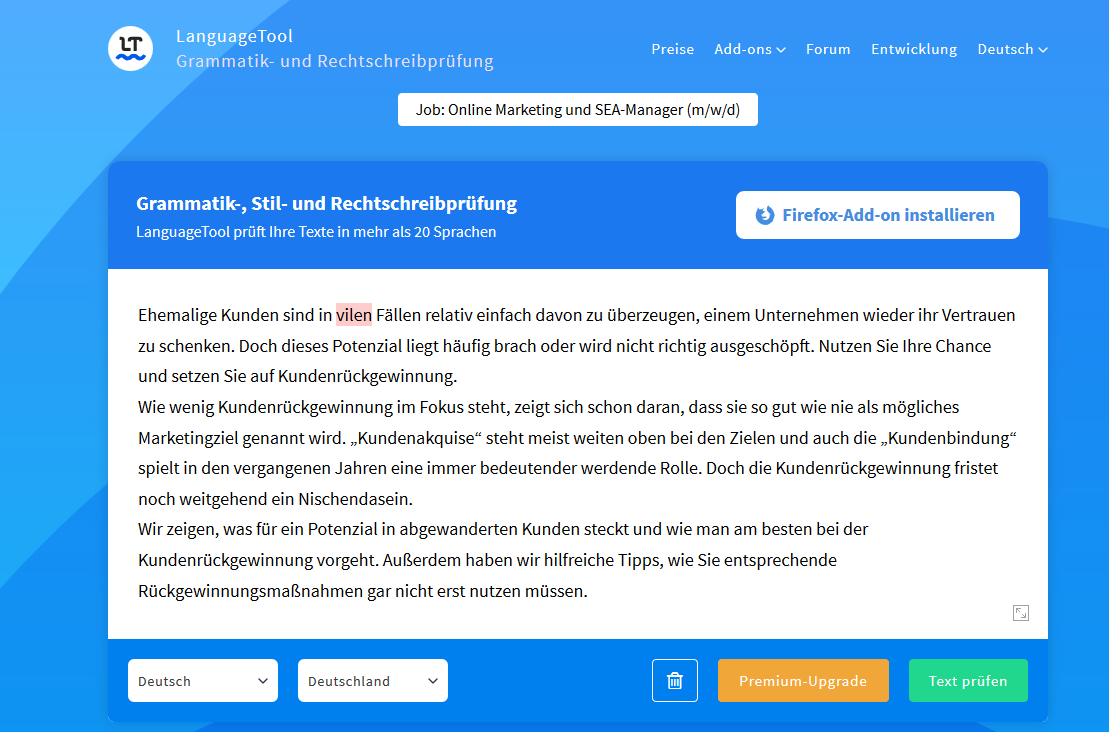Open the Deutschland variant dropdown
This screenshot has height=732, width=1109.
click(x=373, y=680)
